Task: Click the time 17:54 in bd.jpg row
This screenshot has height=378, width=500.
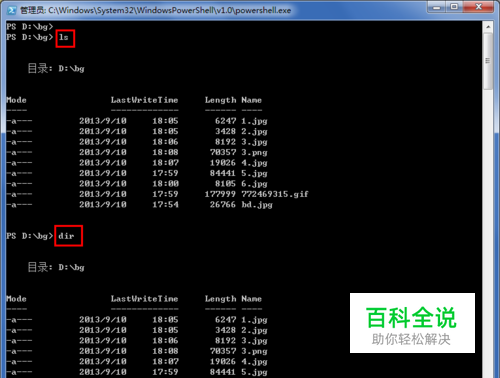Action: click(165, 205)
